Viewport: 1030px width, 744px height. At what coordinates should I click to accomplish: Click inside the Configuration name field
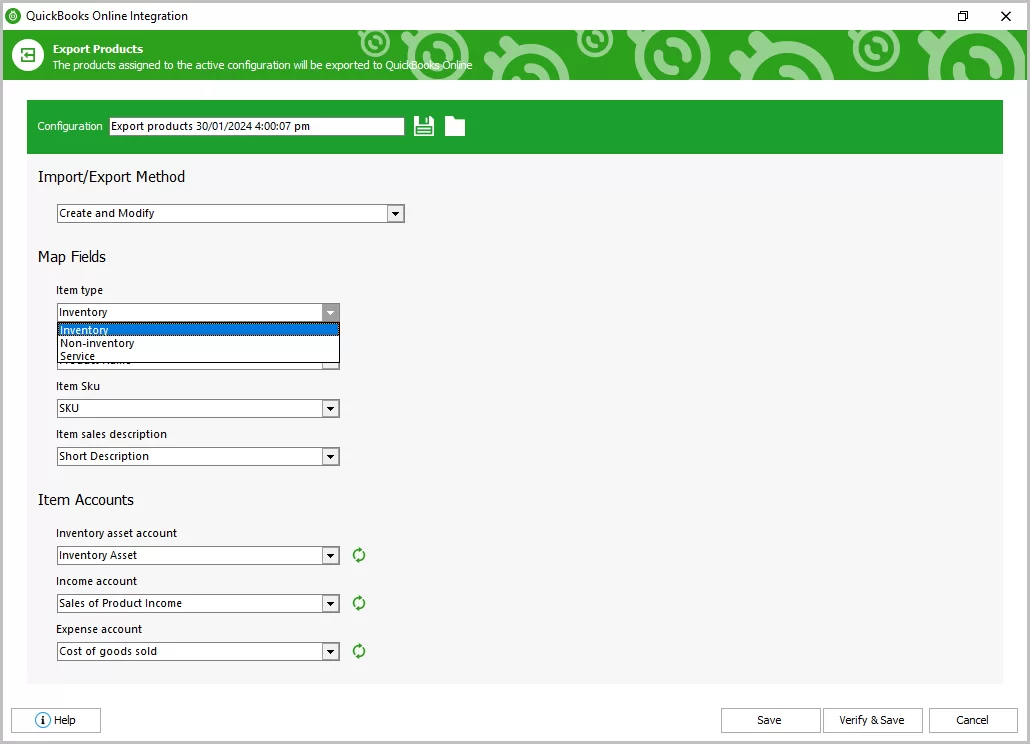[x=255, y=125]
